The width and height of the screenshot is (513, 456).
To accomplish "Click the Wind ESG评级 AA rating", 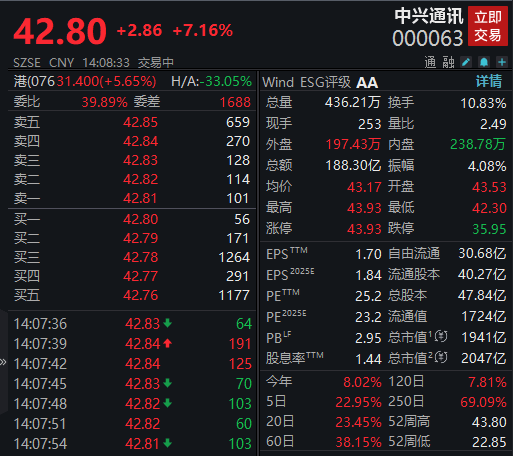I will tap(367, 82).
